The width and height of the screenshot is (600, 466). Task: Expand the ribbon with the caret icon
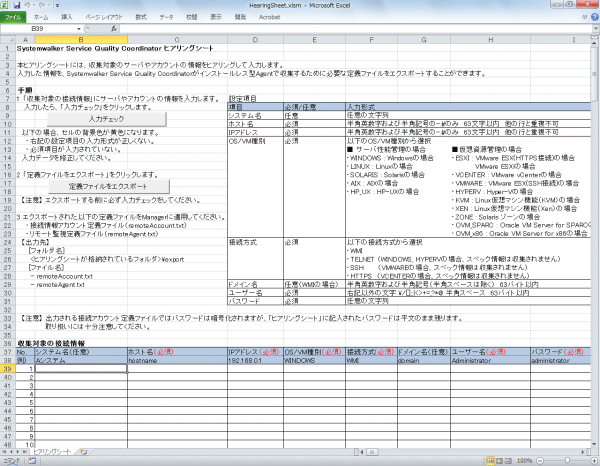point(584,17)
